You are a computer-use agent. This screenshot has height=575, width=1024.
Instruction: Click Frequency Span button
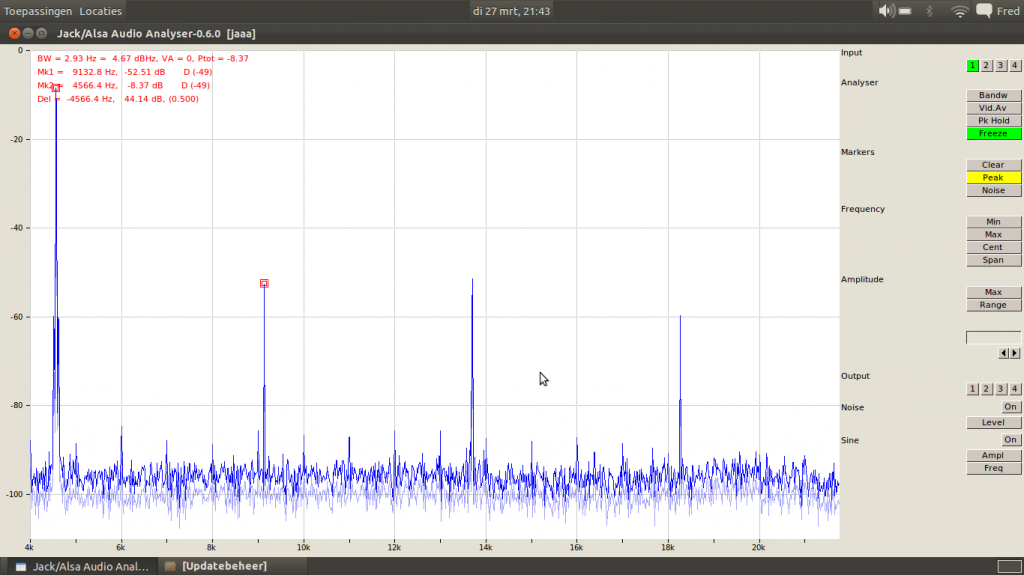pyautogui.click(x=993, y=260)
